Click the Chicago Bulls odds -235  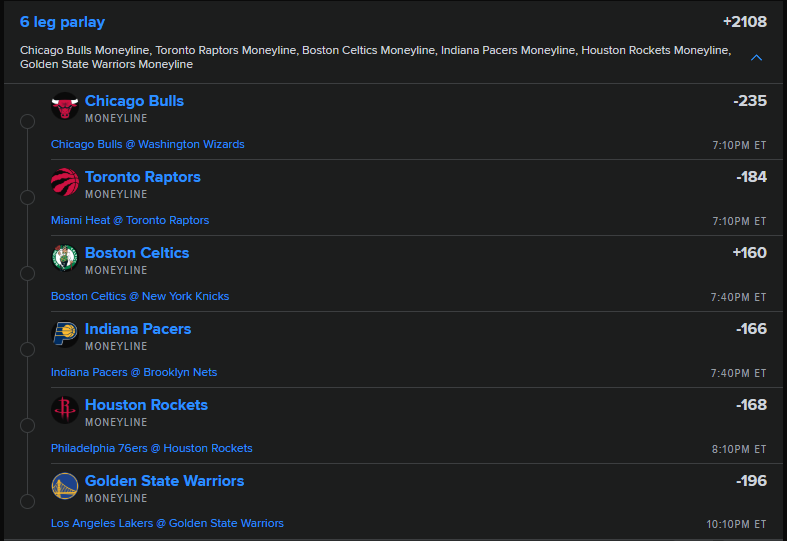(750, 101)
